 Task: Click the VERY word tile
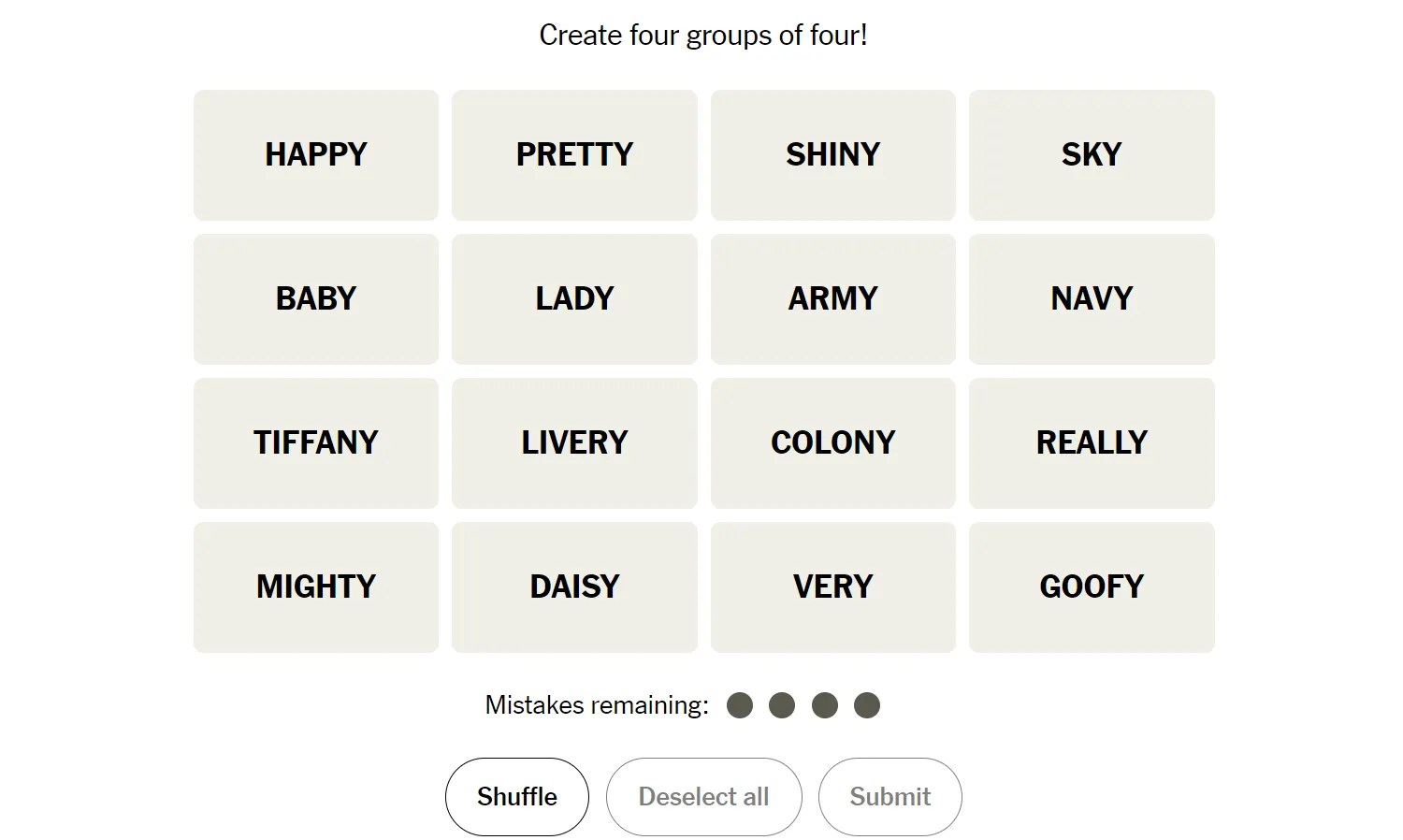(x=832, y=587)
